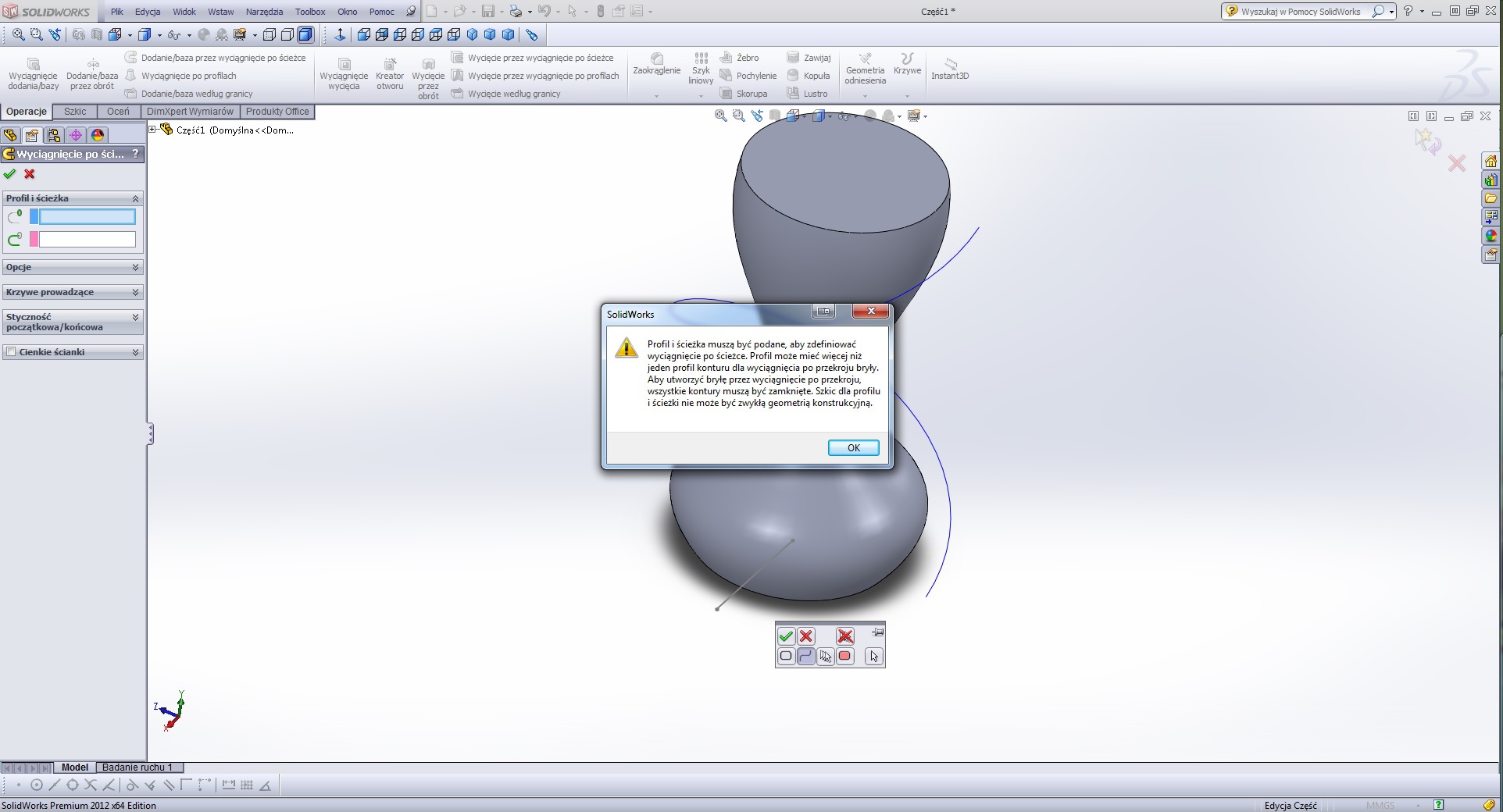Click the pink path color swatch
This screenshot has width=1503, height=812.
point(34,239)
